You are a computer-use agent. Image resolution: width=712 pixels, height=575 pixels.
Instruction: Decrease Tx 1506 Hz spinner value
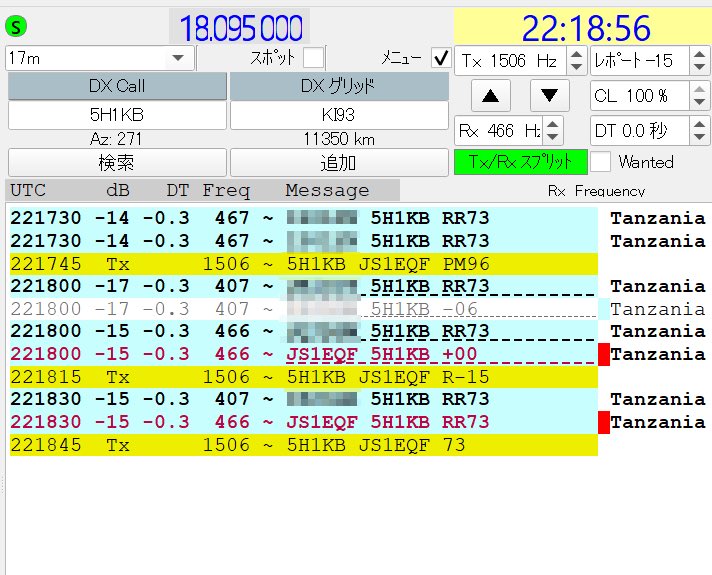tap(576, 67)
